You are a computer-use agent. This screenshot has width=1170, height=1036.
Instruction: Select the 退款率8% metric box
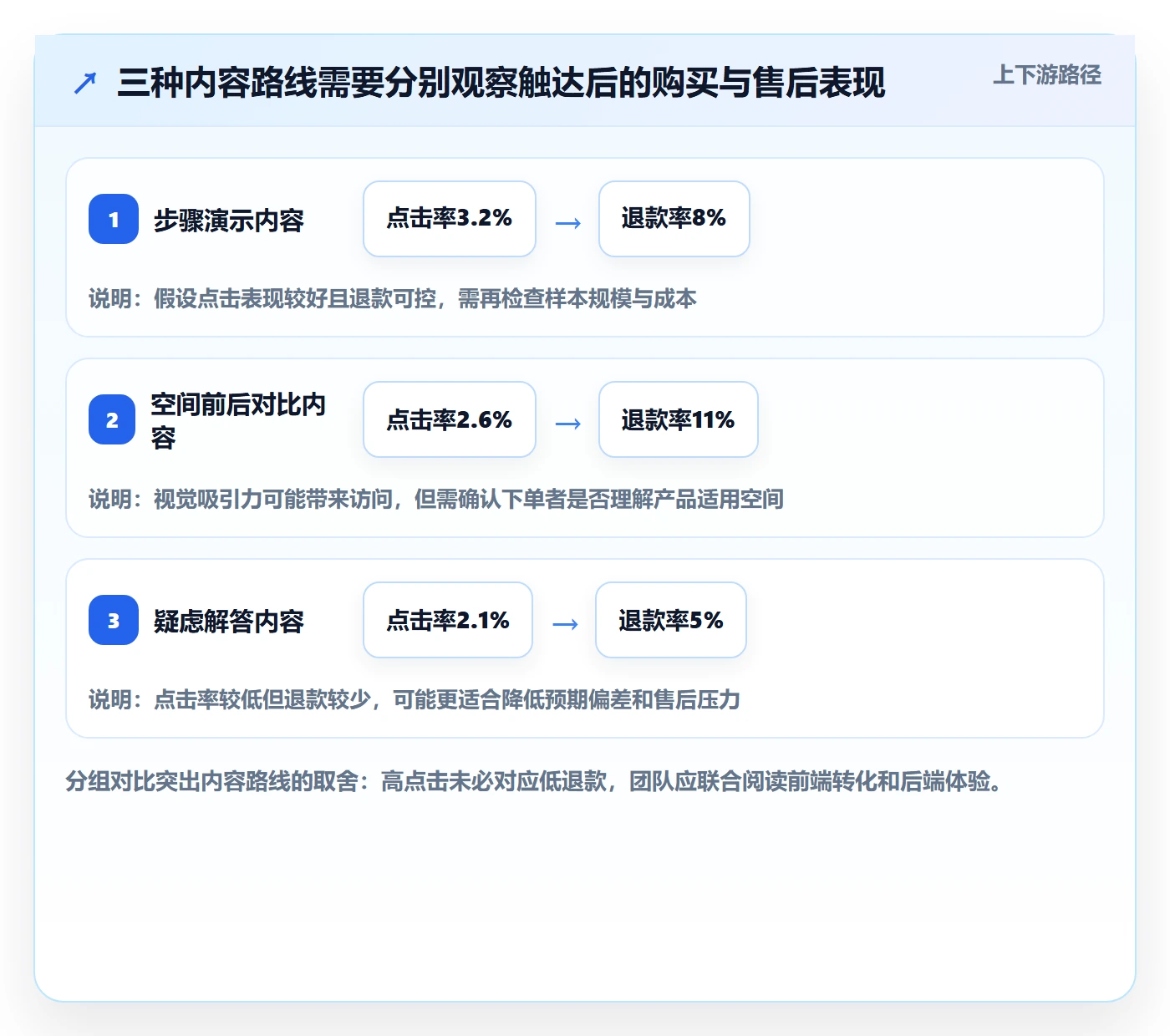674,219
